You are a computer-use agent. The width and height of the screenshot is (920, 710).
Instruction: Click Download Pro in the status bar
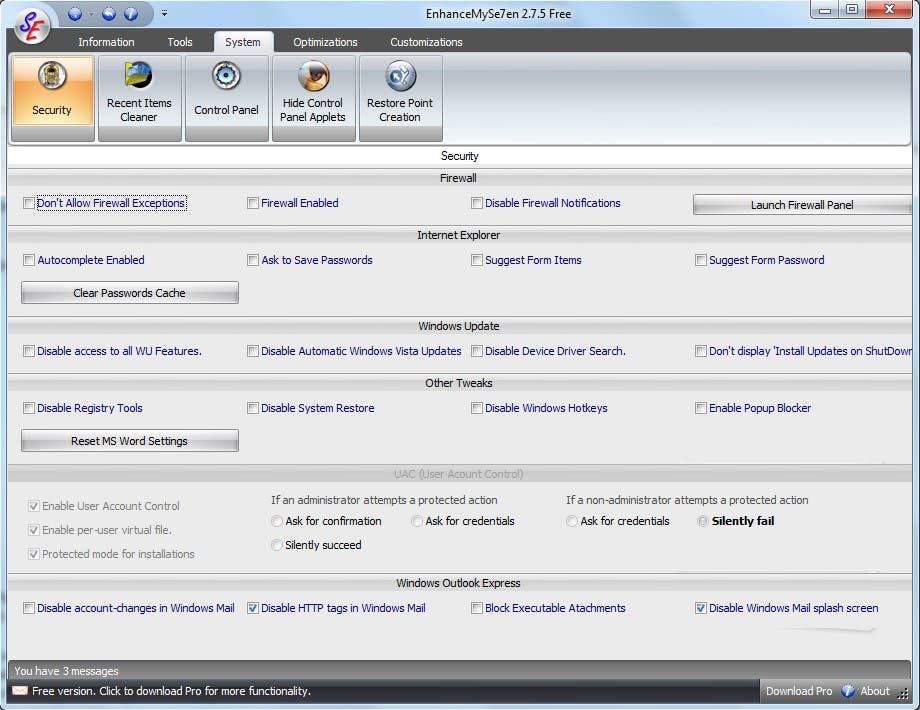pos(799,691)
